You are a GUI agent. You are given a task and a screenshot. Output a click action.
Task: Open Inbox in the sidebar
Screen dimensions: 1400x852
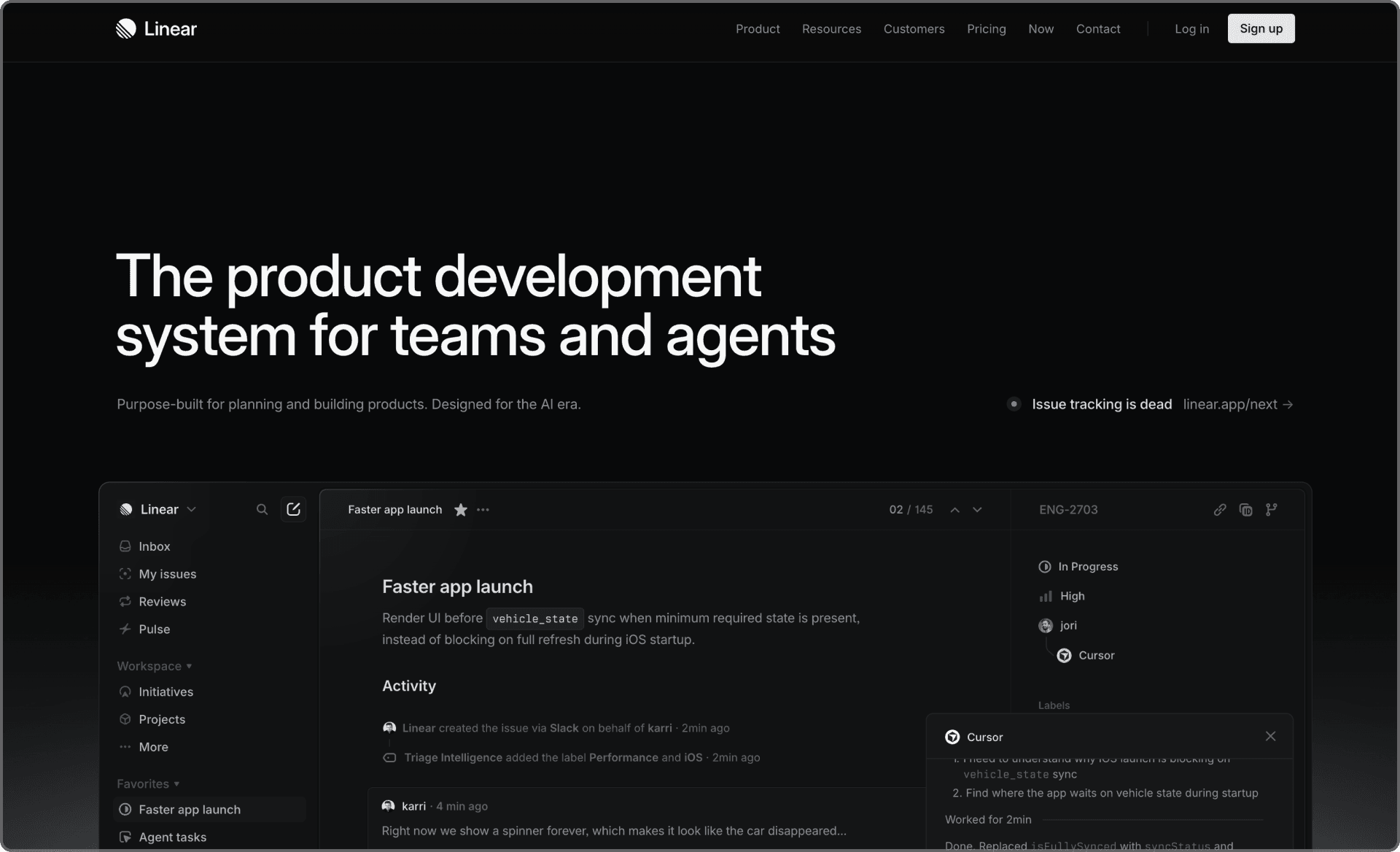154,546
